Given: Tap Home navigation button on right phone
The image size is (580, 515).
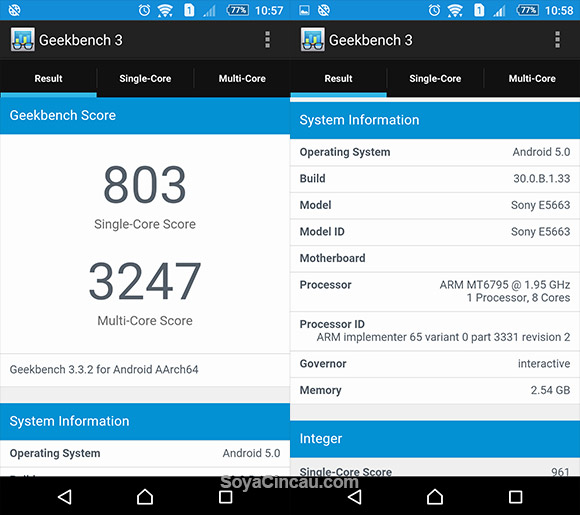Looking at the screenshot, I should (435, 497).
